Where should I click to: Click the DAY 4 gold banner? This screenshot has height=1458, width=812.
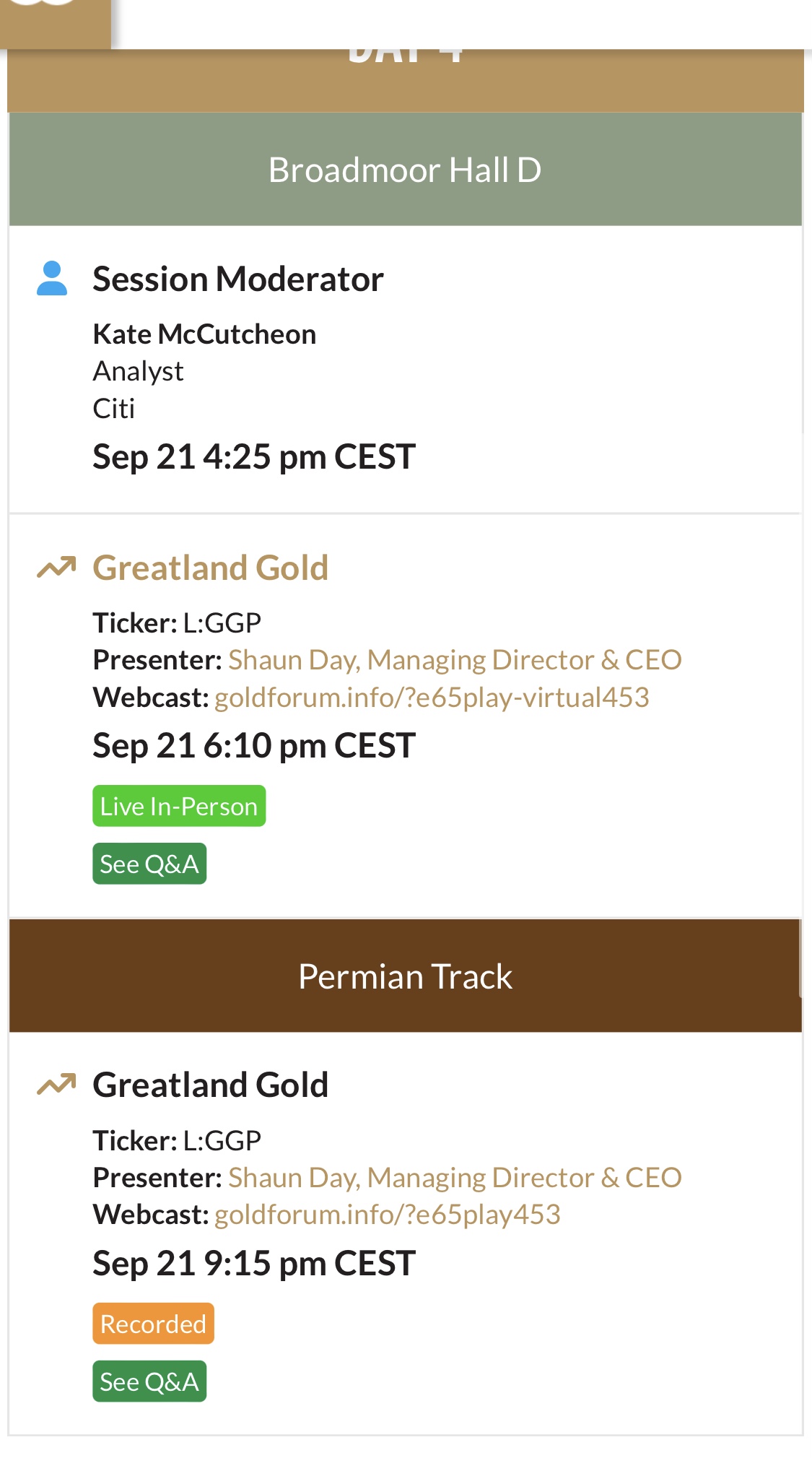click(x=406, y=79)
